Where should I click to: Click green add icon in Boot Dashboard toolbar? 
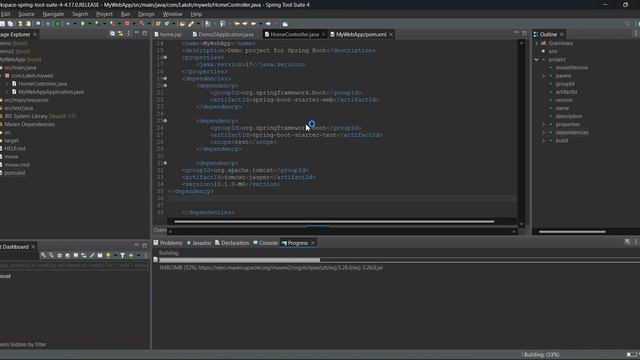pos(131,255)
